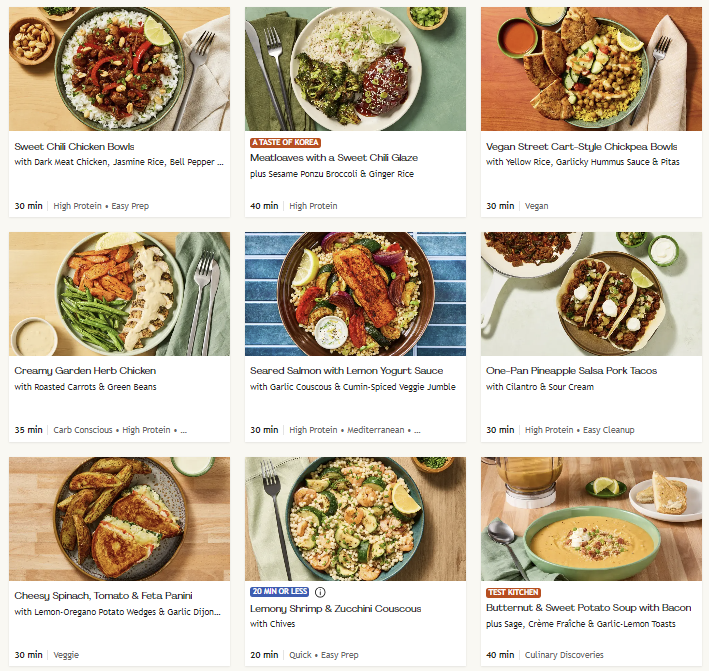The height and width of the screenshot is (671, 709).
Task: Click the A Taste of Korea badge
Action: [x=285, y=143]
